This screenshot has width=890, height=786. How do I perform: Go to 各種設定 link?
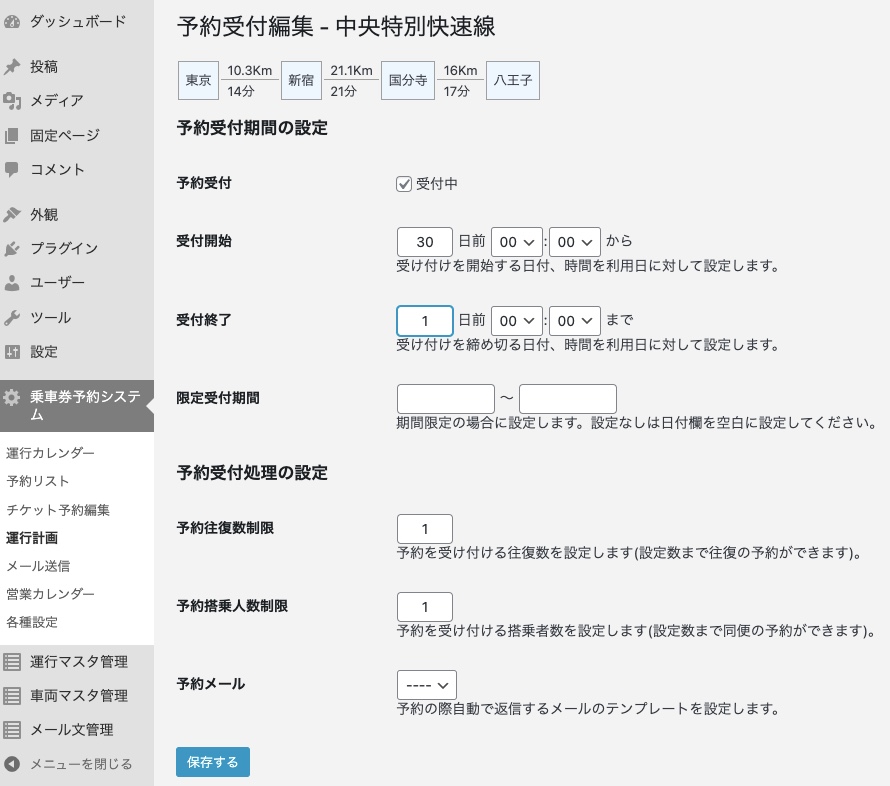pos(32,622)
